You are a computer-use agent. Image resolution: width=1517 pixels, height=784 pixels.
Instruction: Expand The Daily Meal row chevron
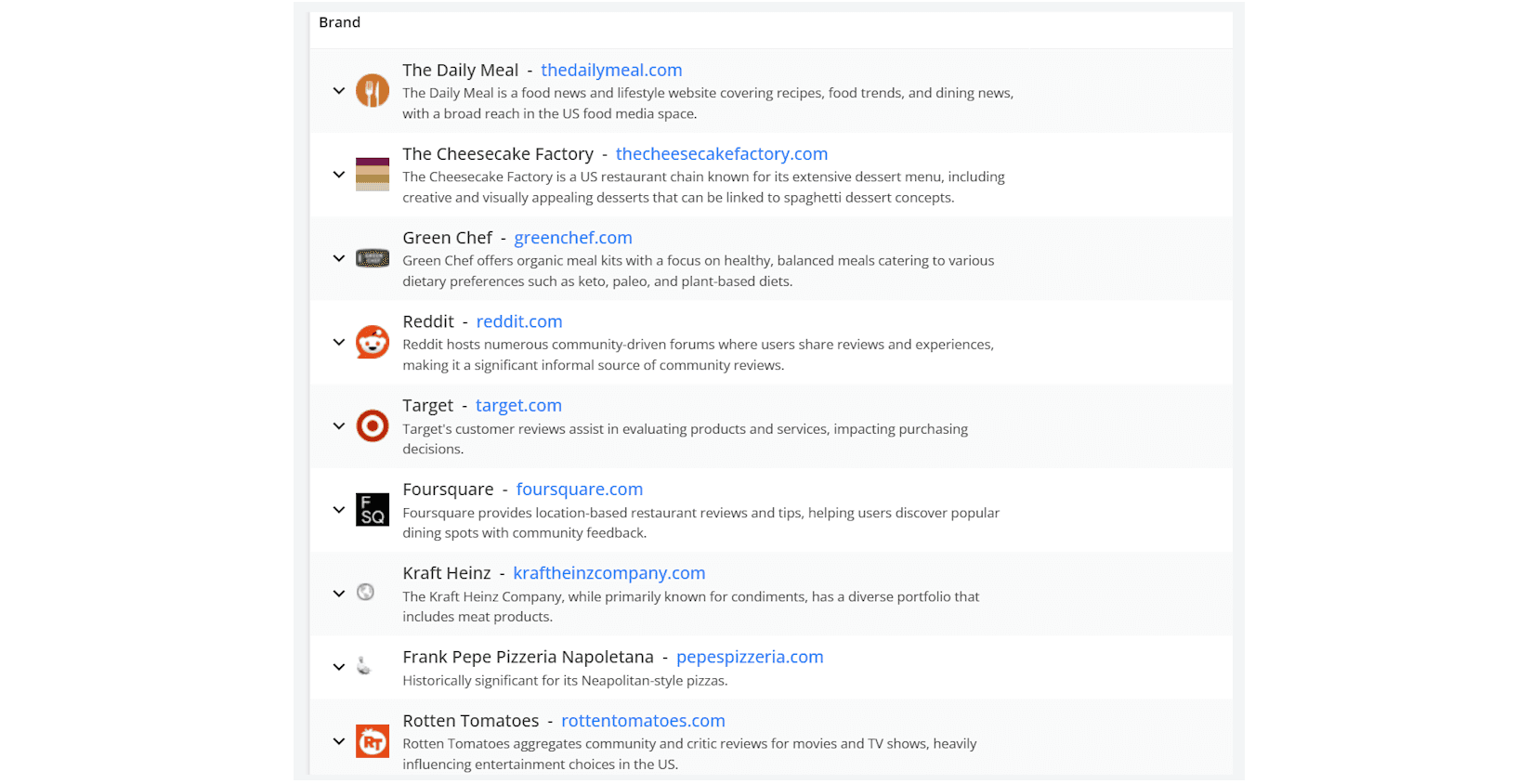coord(339,91)
